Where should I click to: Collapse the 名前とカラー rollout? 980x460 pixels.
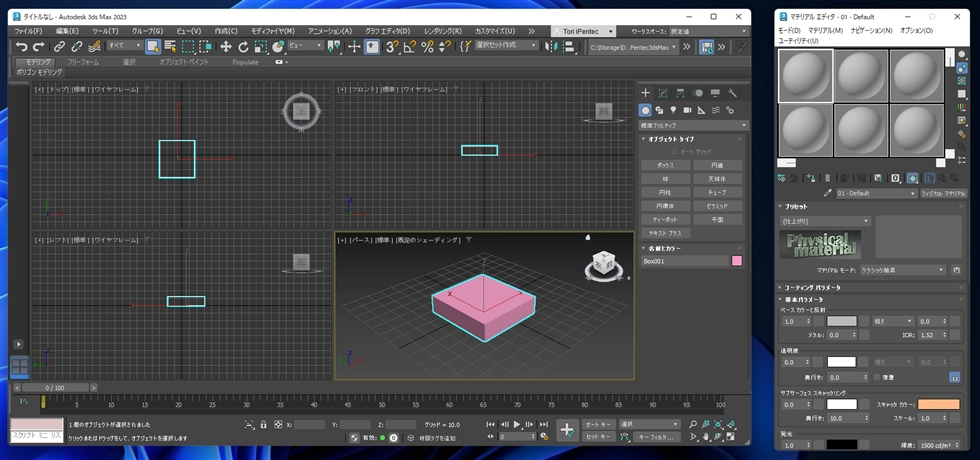point(664,248)
